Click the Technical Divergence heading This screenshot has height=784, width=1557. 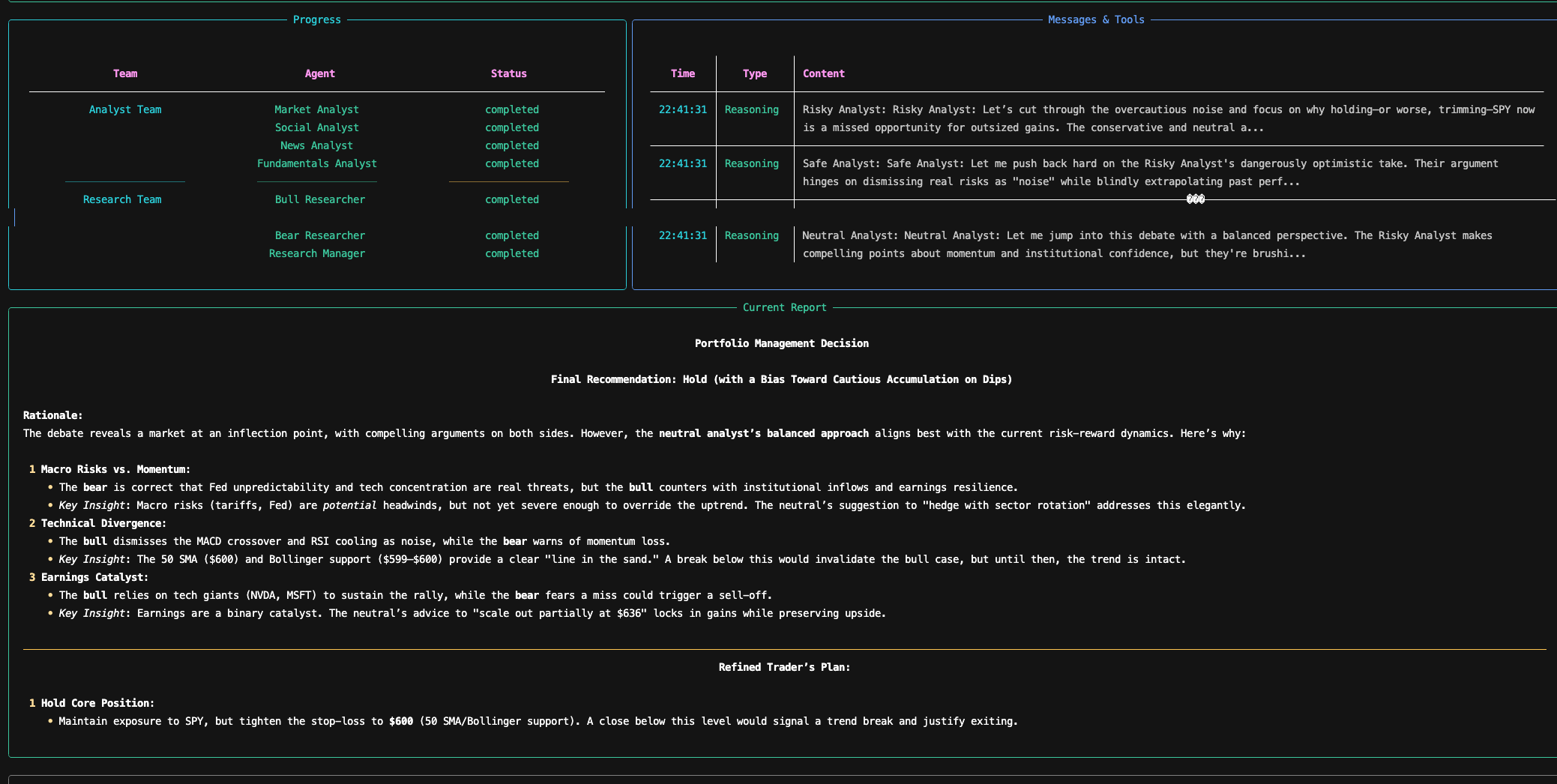pos(104,523)
